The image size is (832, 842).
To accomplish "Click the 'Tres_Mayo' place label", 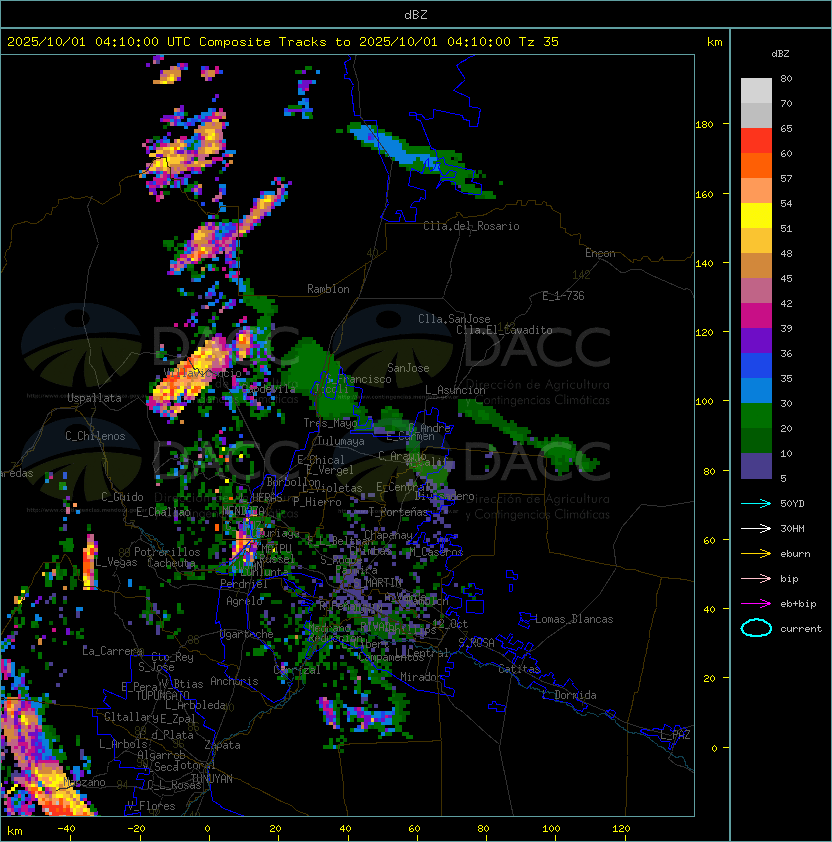I will (x=330, y=423).
